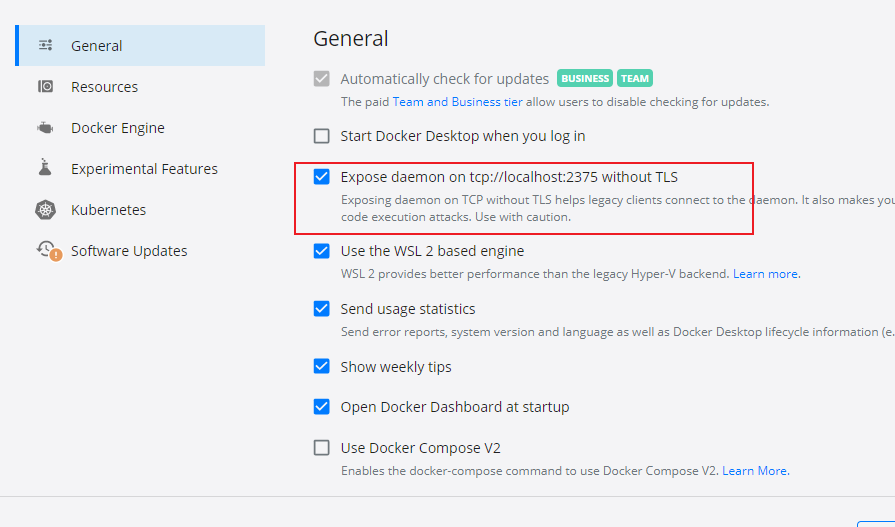Screen dimensions: 895x527
Task: Uncheck Expose daemon on tcp://localhost:2375
Action: coord(322,177)
